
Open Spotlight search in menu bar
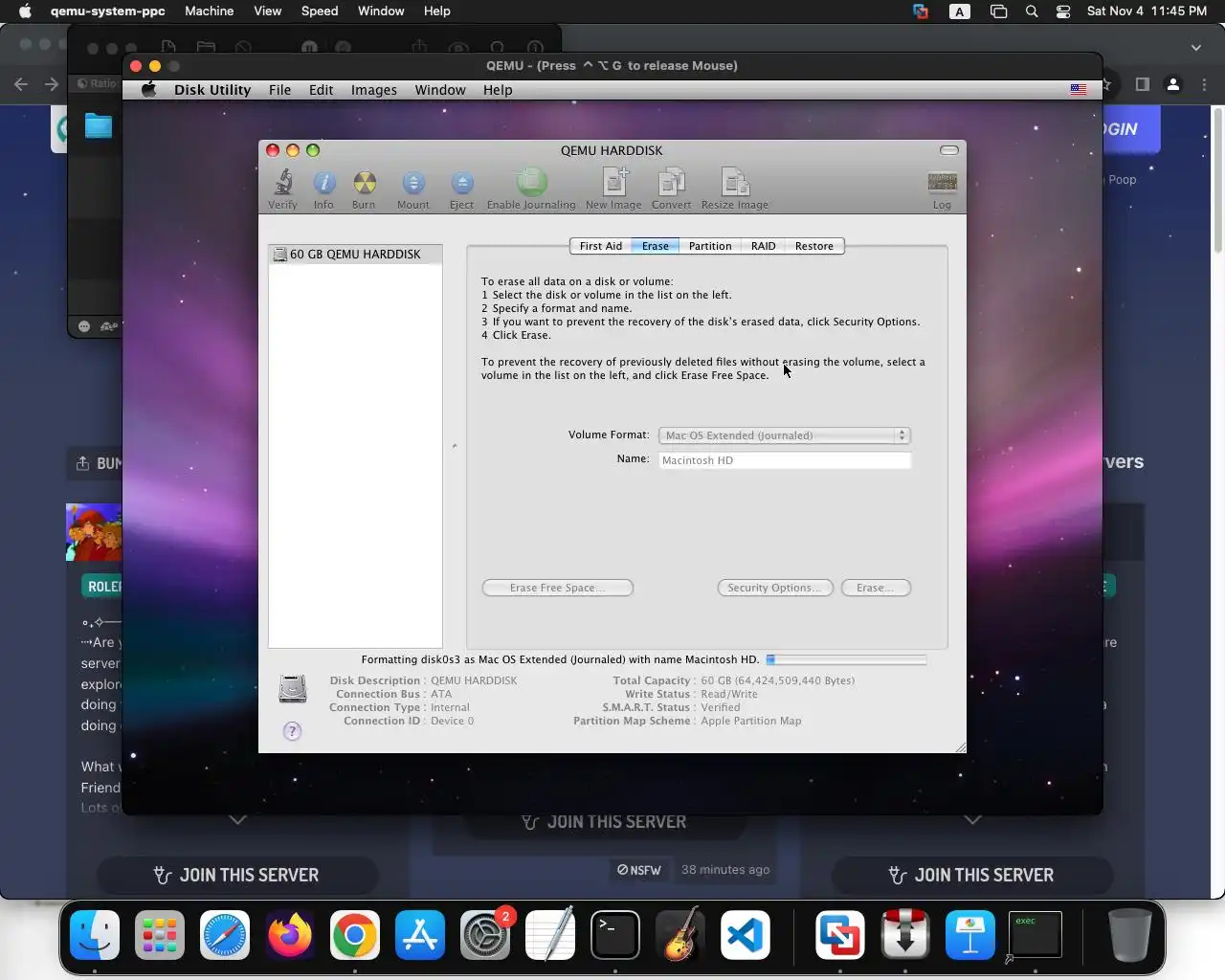1032,11
